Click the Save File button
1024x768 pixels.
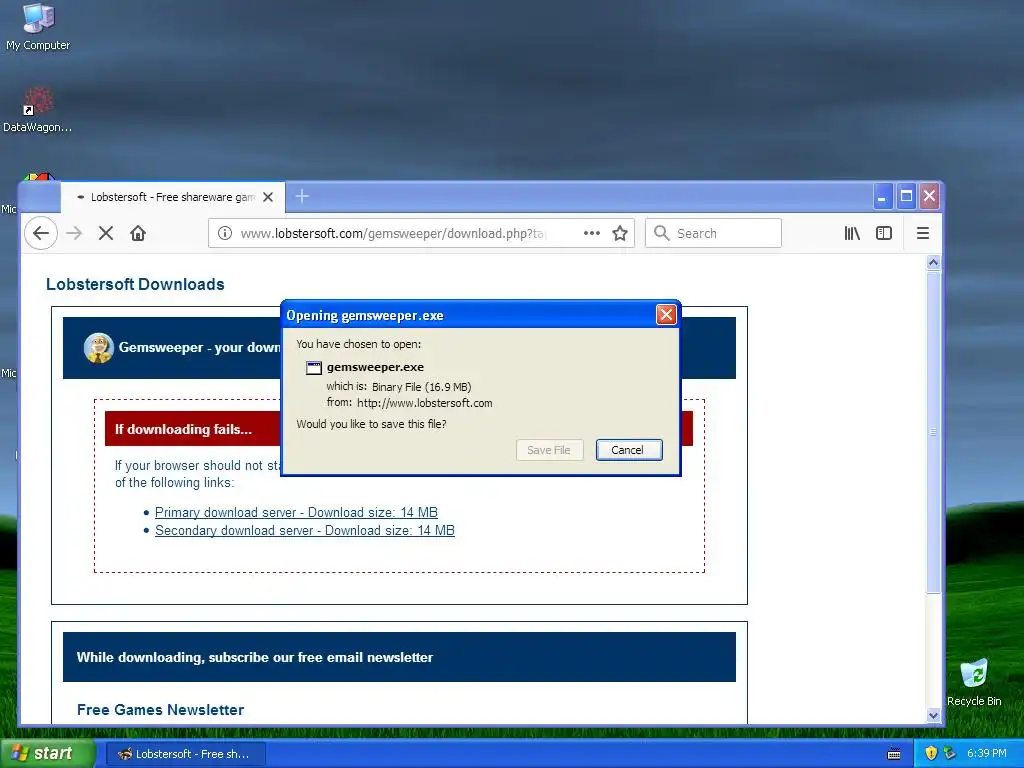tap(549, 450)
